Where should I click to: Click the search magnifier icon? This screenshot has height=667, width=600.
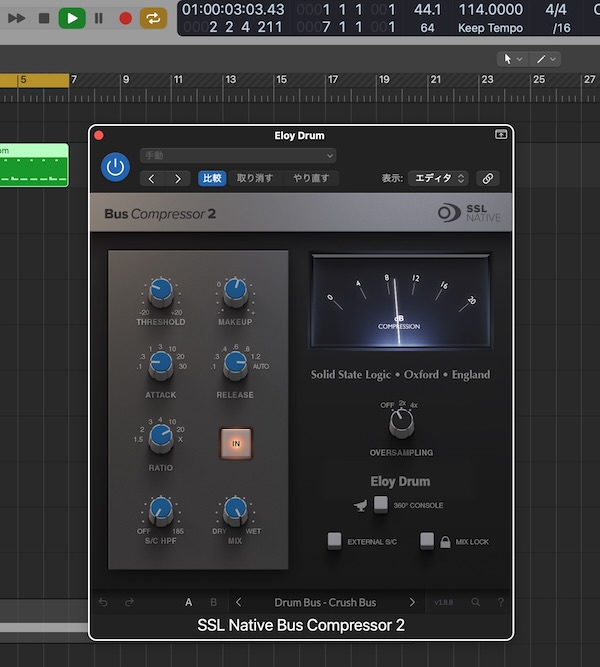coord(476,602)
